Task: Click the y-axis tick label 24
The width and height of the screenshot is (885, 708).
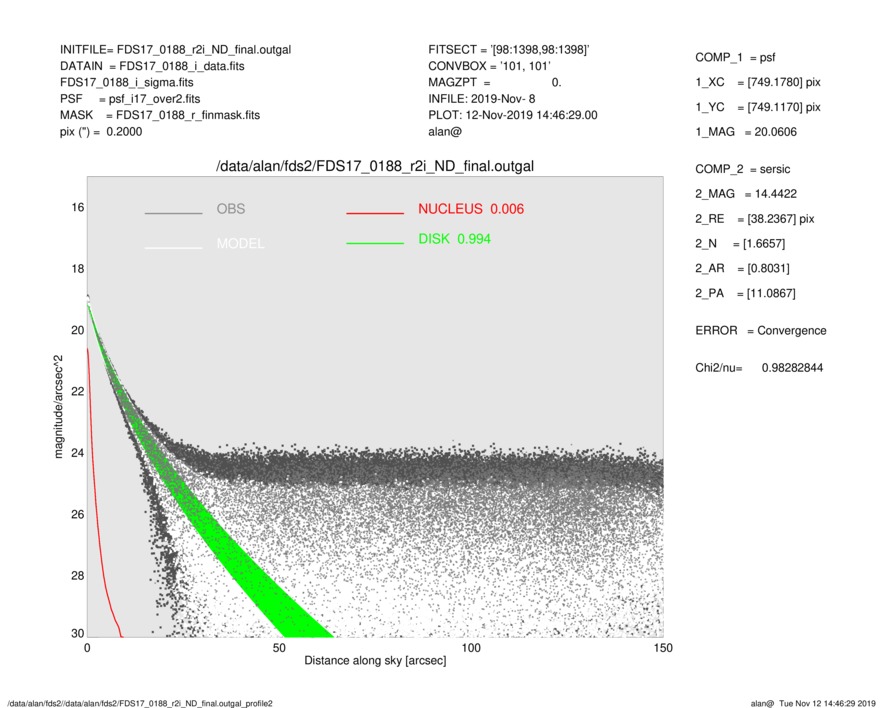Action: (x=77, y=453)
